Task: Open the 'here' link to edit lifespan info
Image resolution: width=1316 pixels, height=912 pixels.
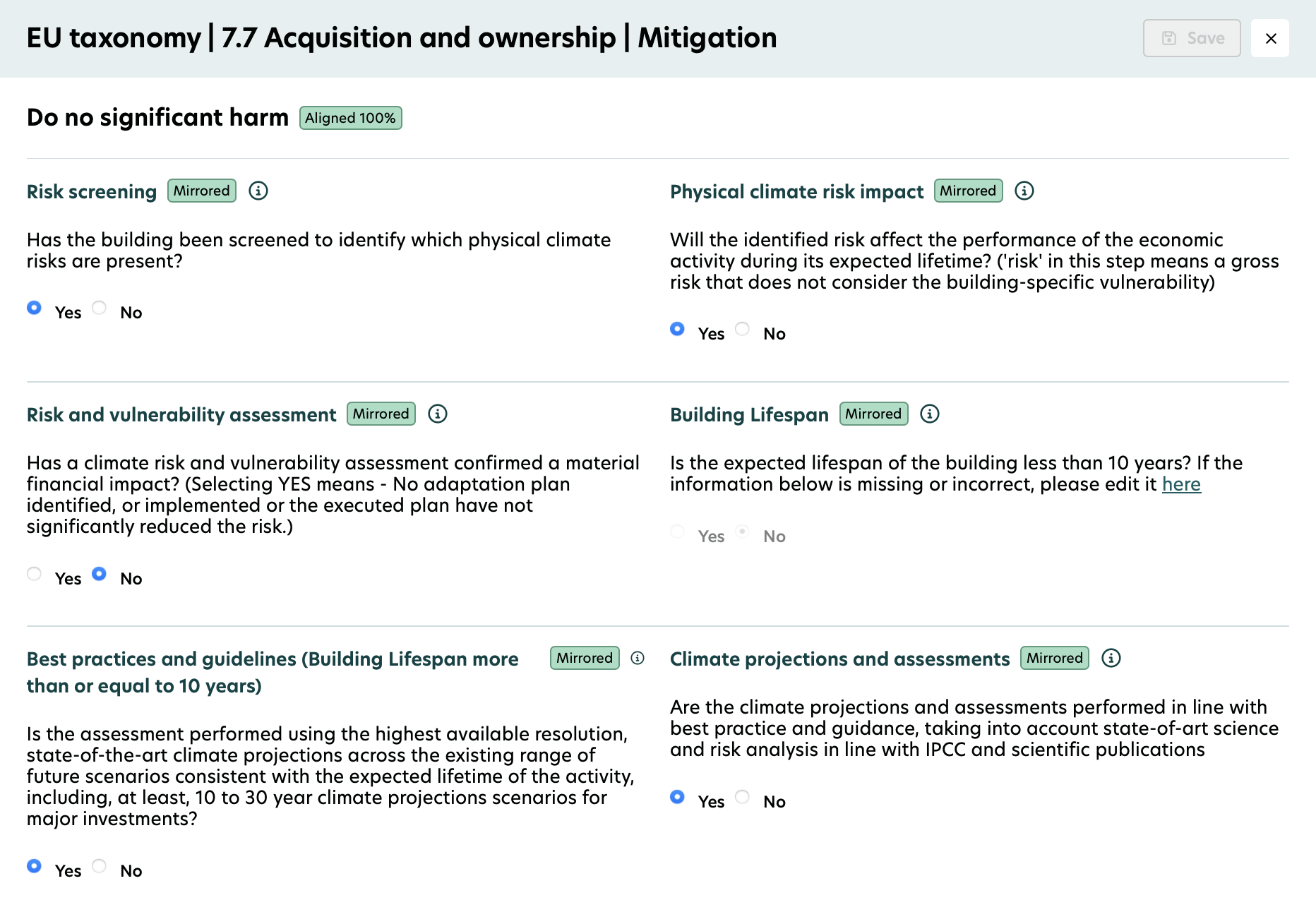Action: tap(1180, 484)
